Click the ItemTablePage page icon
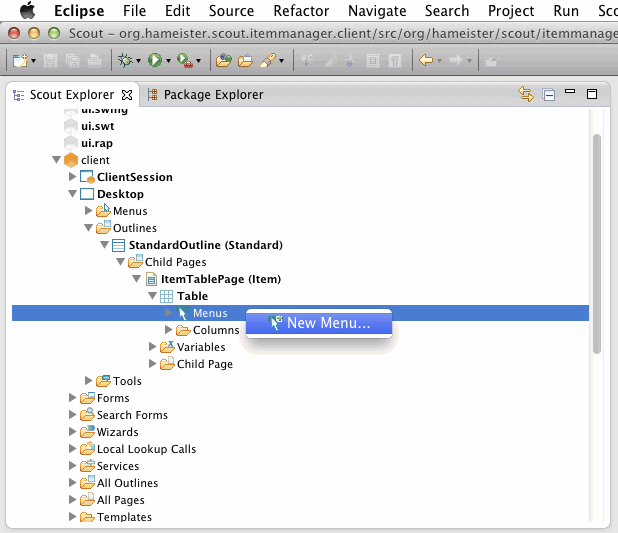This screenshot has height=533, width=618. click(x=136, y=279)
